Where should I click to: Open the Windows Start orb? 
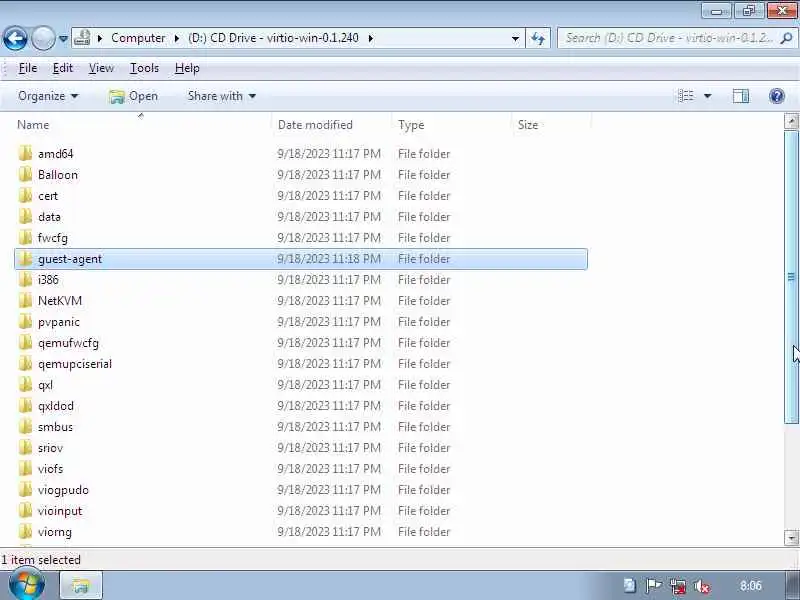click(27, 585)
